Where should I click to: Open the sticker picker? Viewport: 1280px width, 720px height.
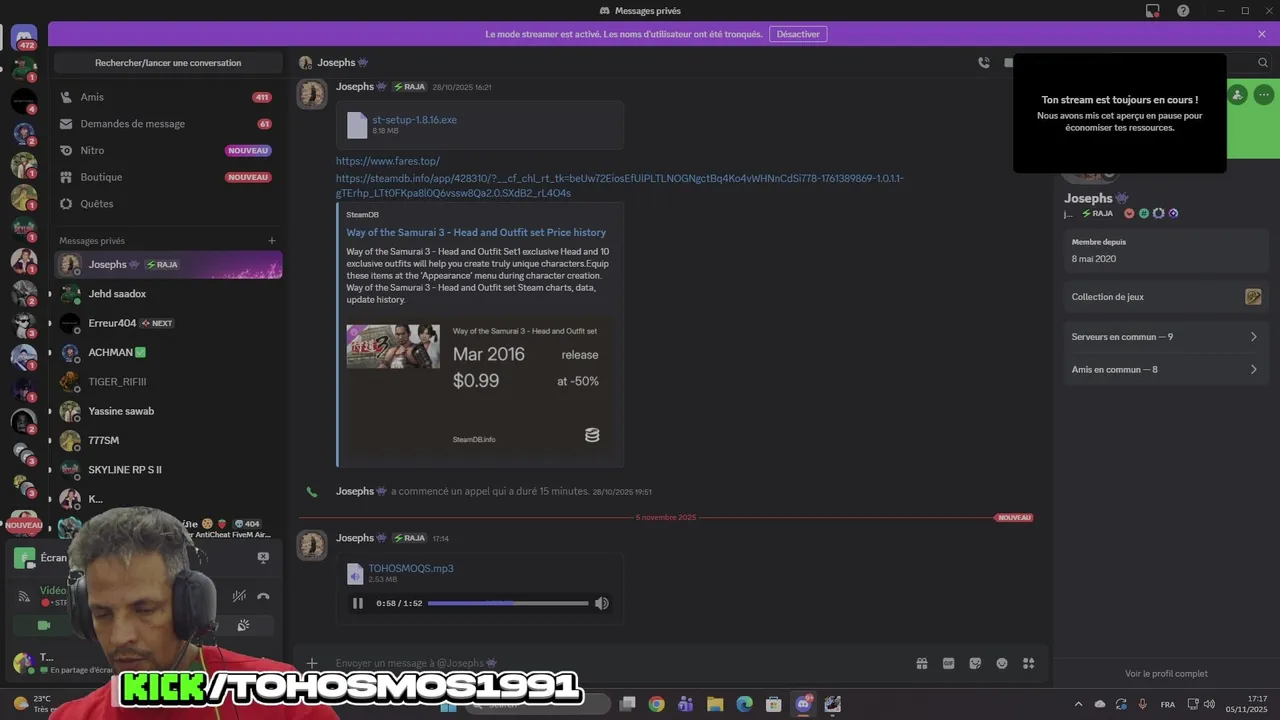[x=975, y=663]
